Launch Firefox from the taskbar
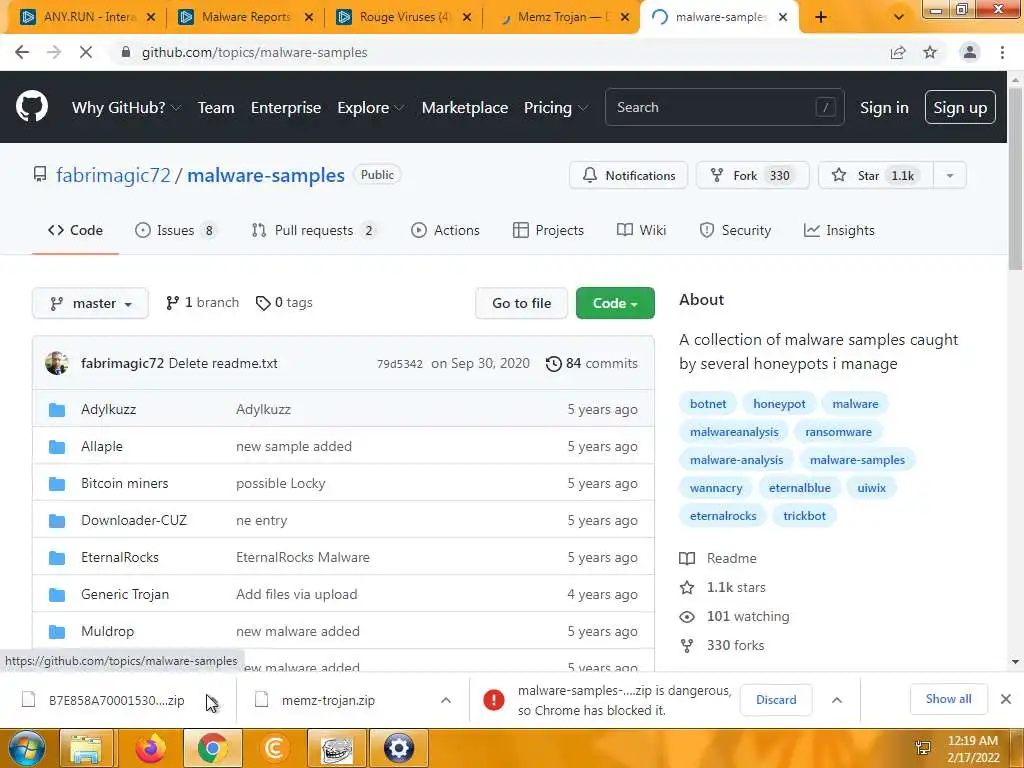This screenshot has width=1024, height=768. point(150,748)
